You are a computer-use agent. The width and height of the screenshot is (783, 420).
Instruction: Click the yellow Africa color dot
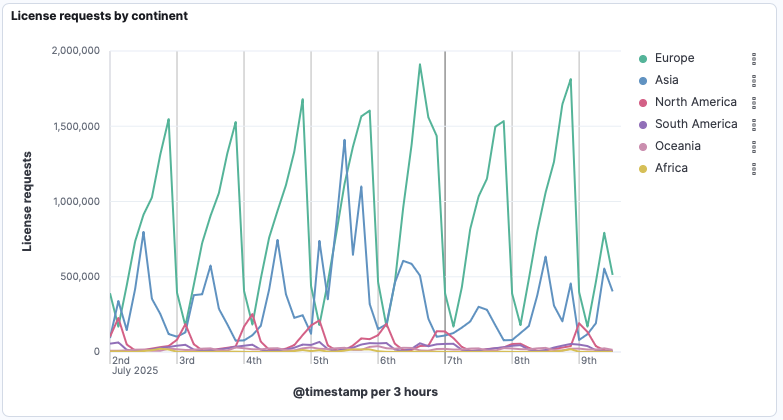pos(642,168)
